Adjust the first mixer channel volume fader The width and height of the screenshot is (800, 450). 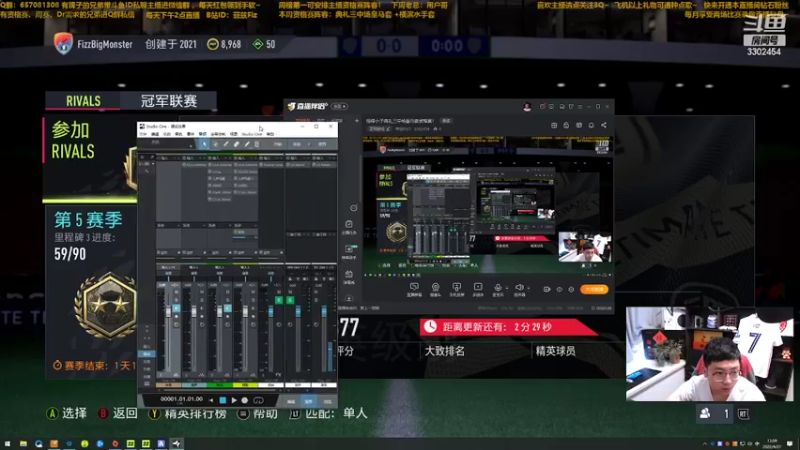(x=168, y=311)
